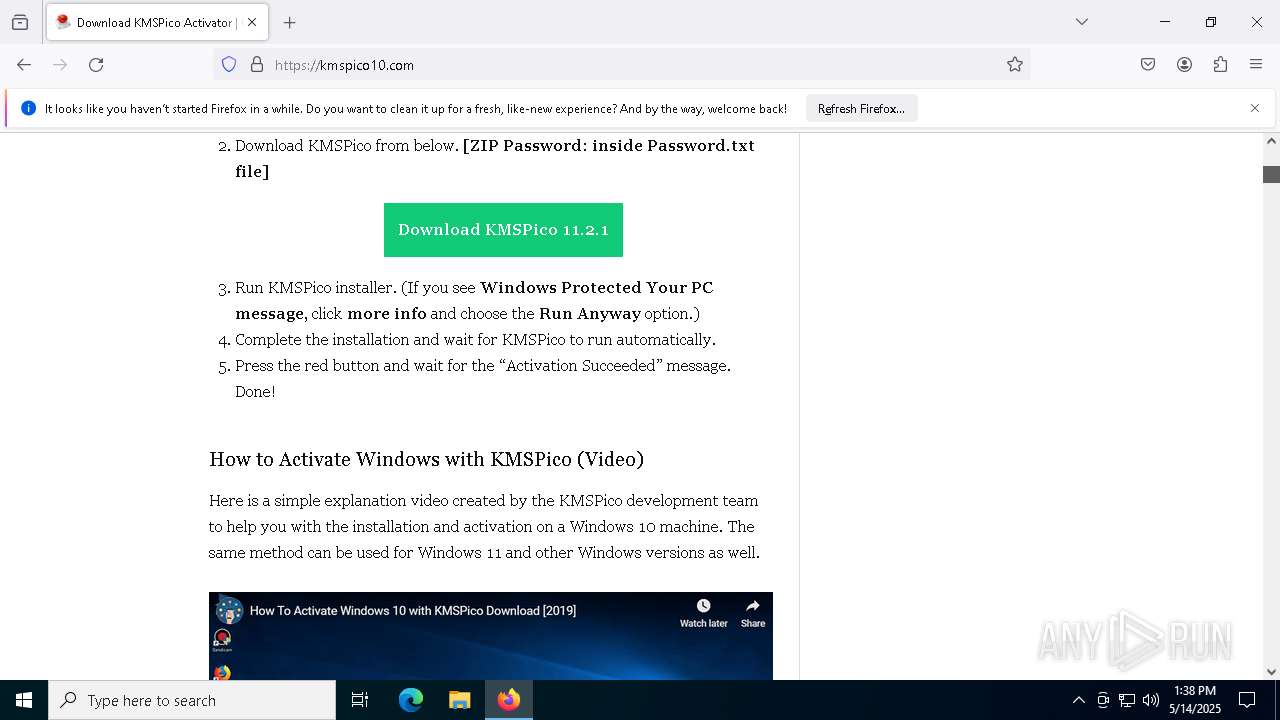Open the Save to Pocket icon
1280x720 pixels.
pyautogui.click(x=1148, y=65)
